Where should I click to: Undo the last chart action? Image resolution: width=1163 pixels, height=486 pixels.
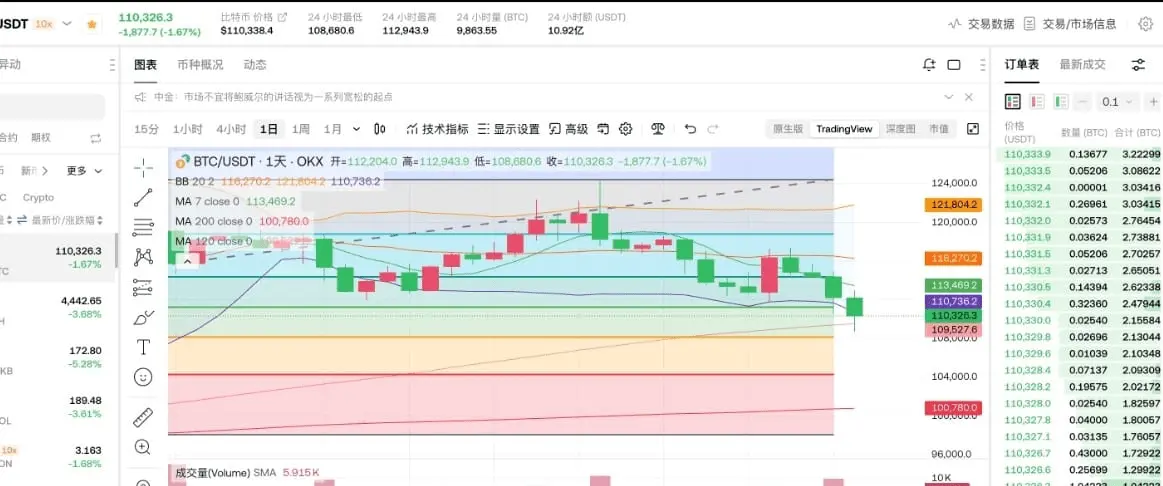(x=691, y=129)
